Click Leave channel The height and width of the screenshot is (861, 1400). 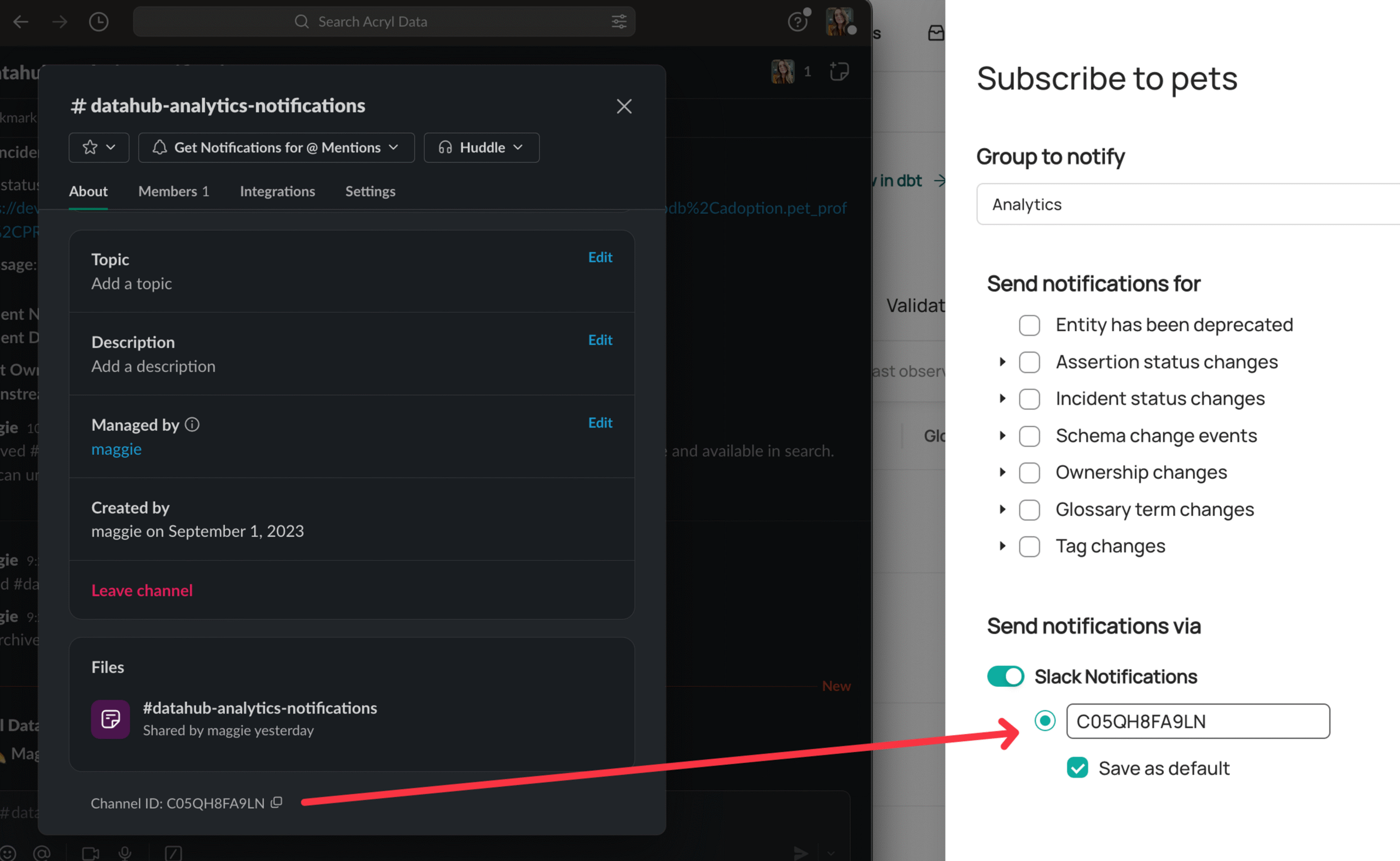click(142, 590)
